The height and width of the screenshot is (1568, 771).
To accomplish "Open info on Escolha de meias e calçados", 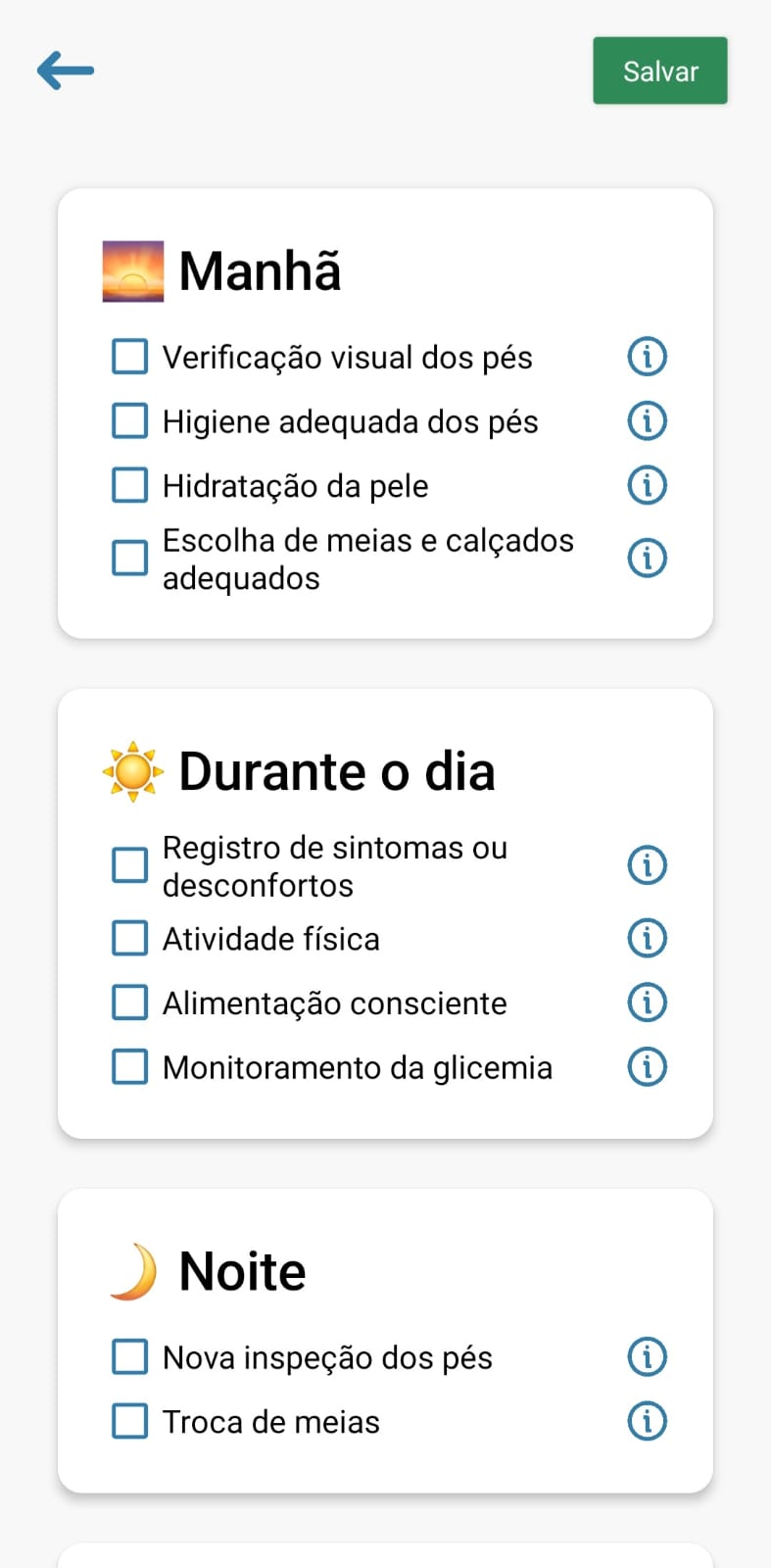I will [647, 559].
